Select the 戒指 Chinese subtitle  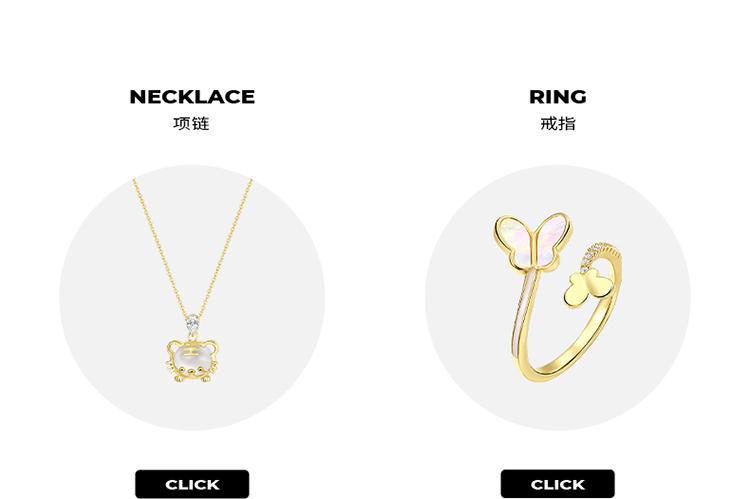click(x=558, y=123)
